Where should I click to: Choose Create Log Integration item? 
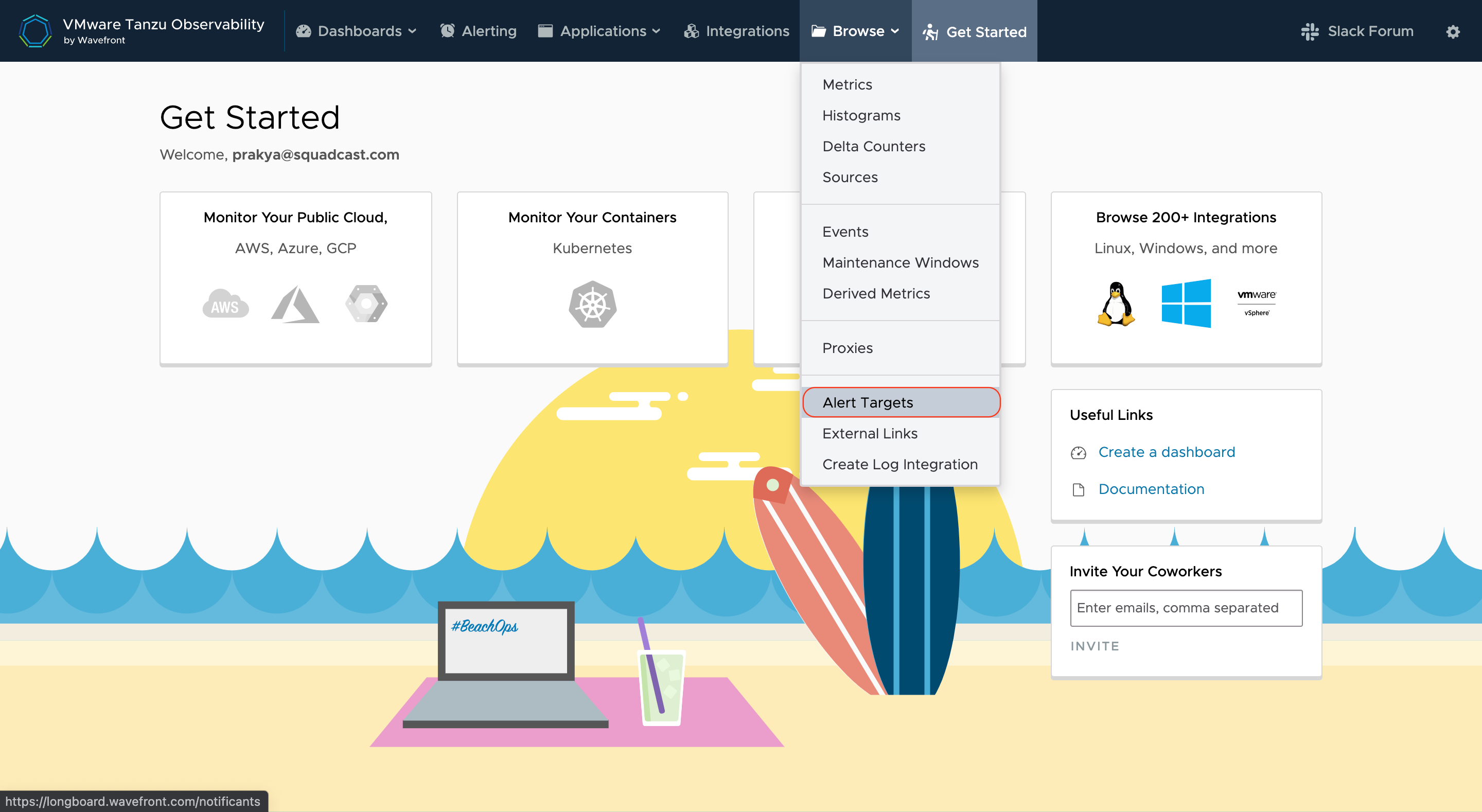901,465
